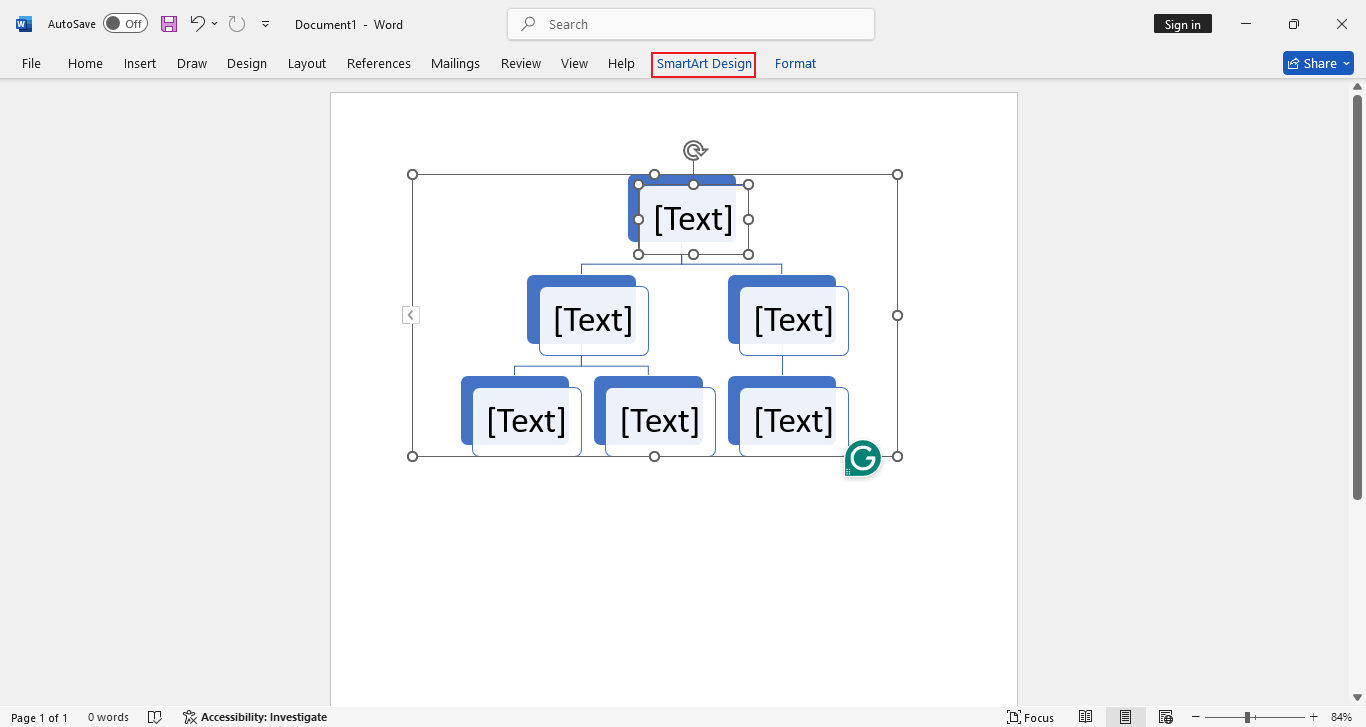Click the Sign in button

(1182, 23)
